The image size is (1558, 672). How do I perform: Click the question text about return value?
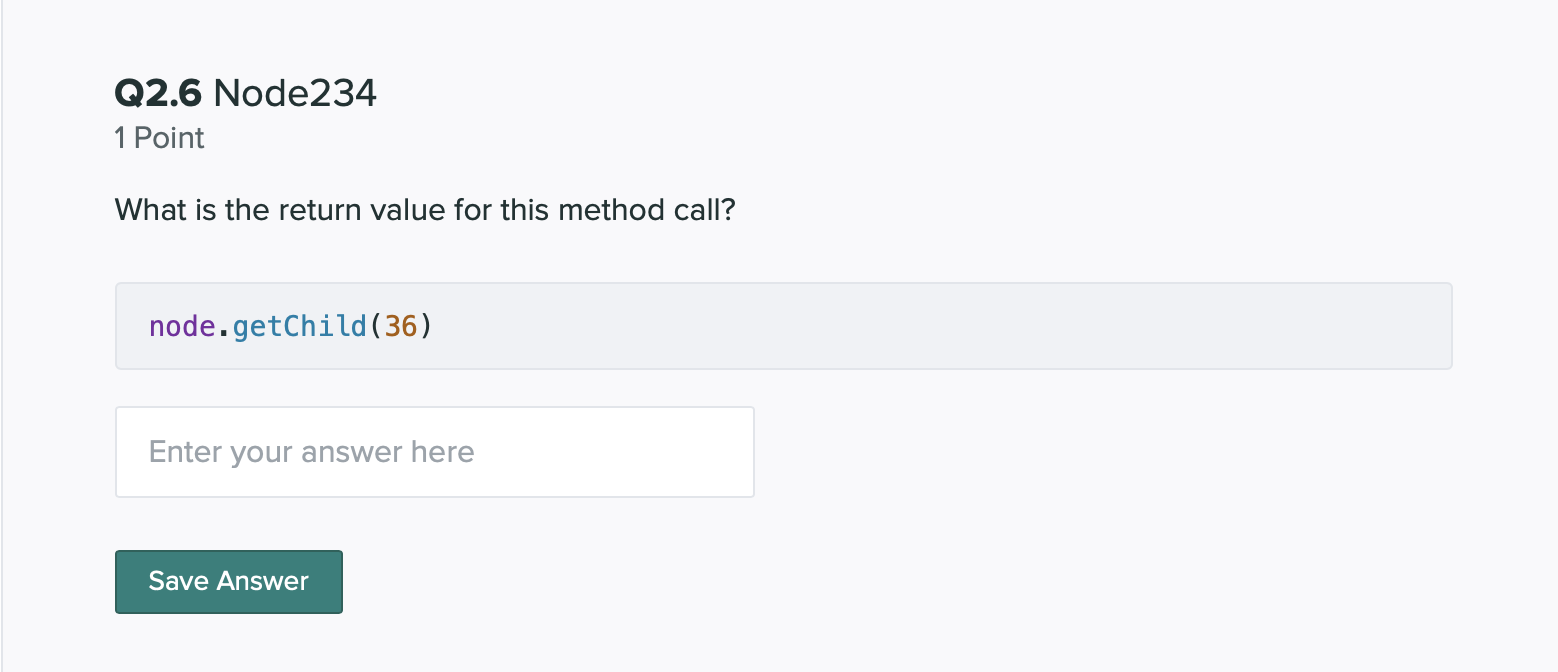(x=424, y=210)
